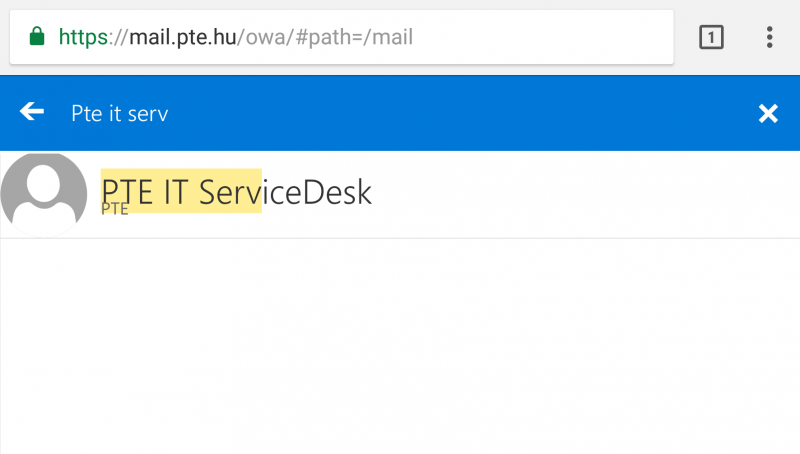Tap the 'iceDesk' unhighlighted end of the name
The height and width of the screenshot is (454, 800).
317,192
